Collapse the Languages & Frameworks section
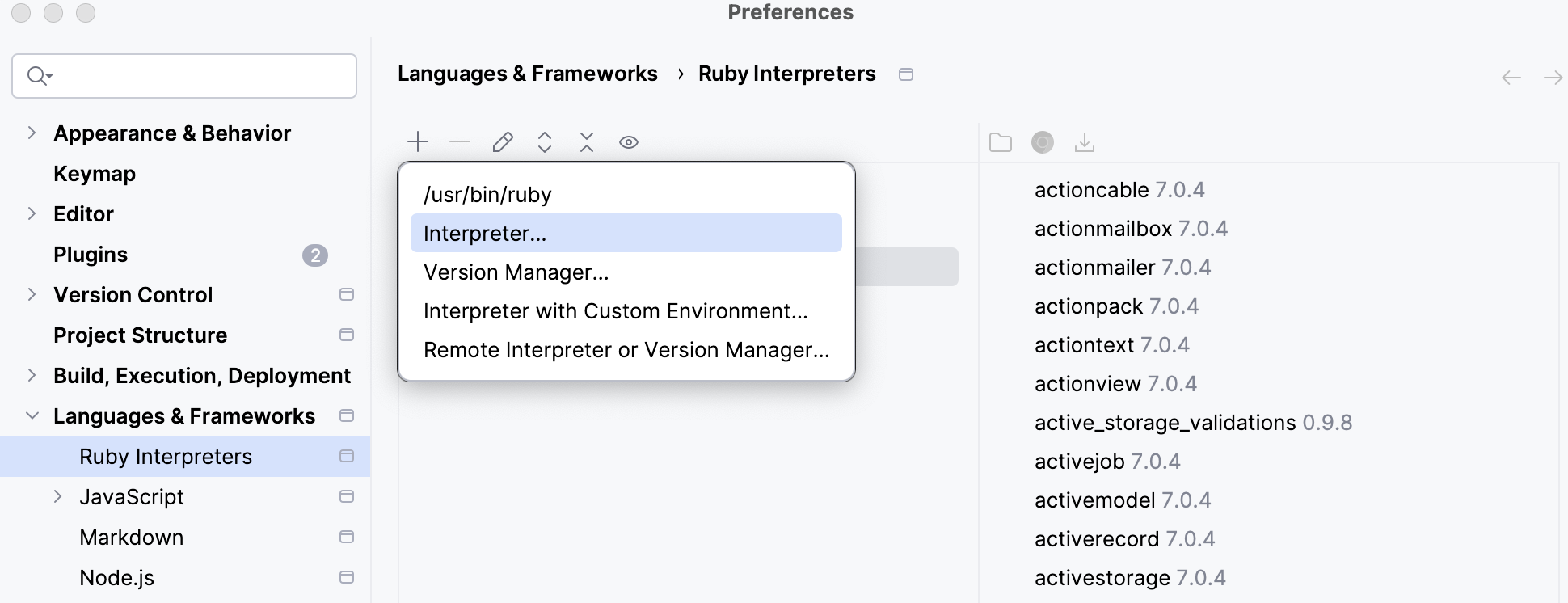This screenshot has width=1568, height=603. pos(32,415)
